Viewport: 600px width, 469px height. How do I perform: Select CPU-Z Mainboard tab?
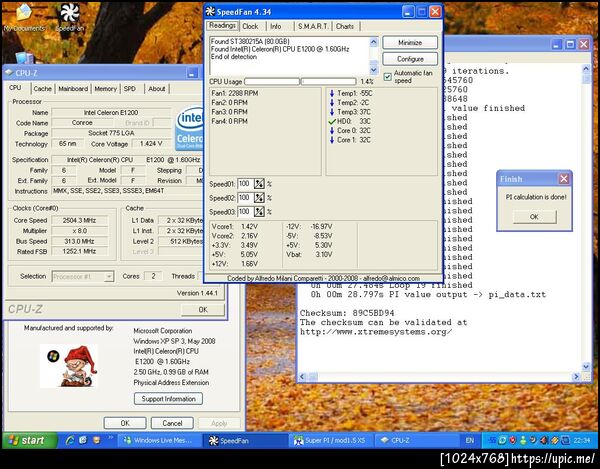[x=73, y=88]
